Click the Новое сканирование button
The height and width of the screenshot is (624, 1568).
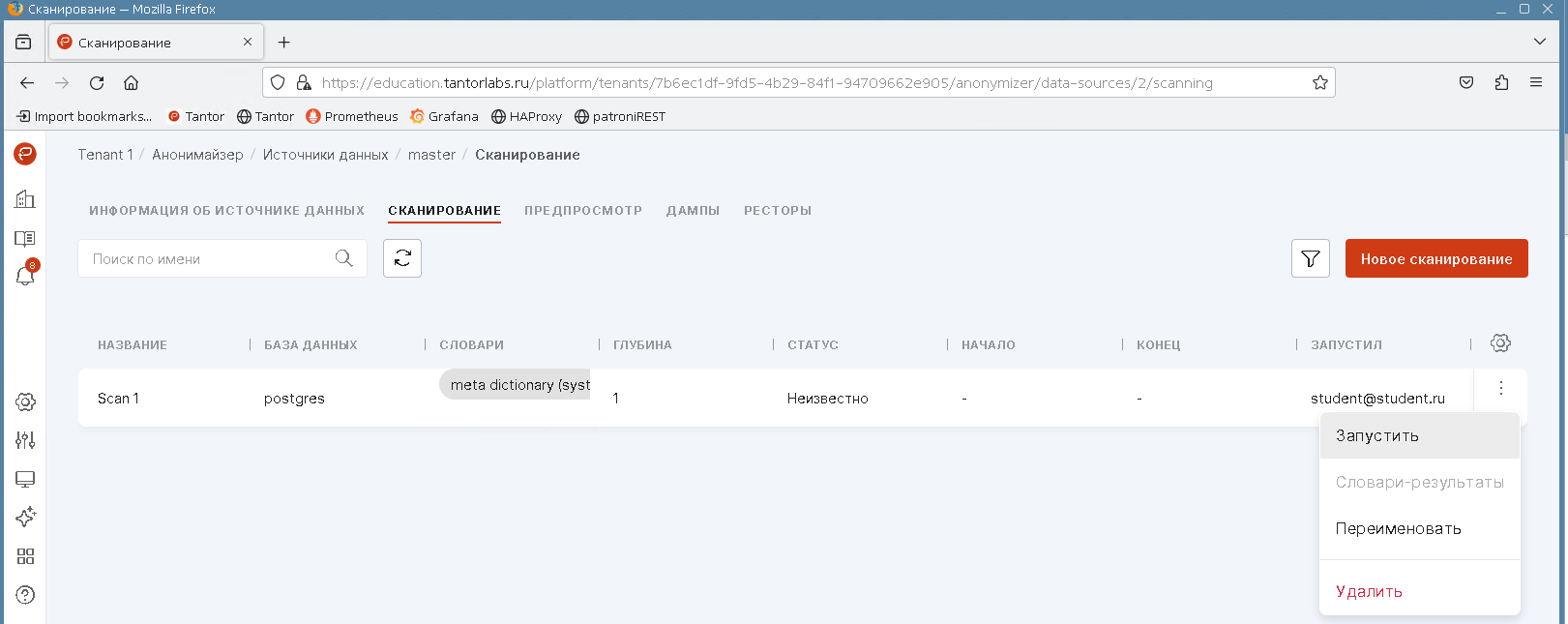[x=1435, y=258]
